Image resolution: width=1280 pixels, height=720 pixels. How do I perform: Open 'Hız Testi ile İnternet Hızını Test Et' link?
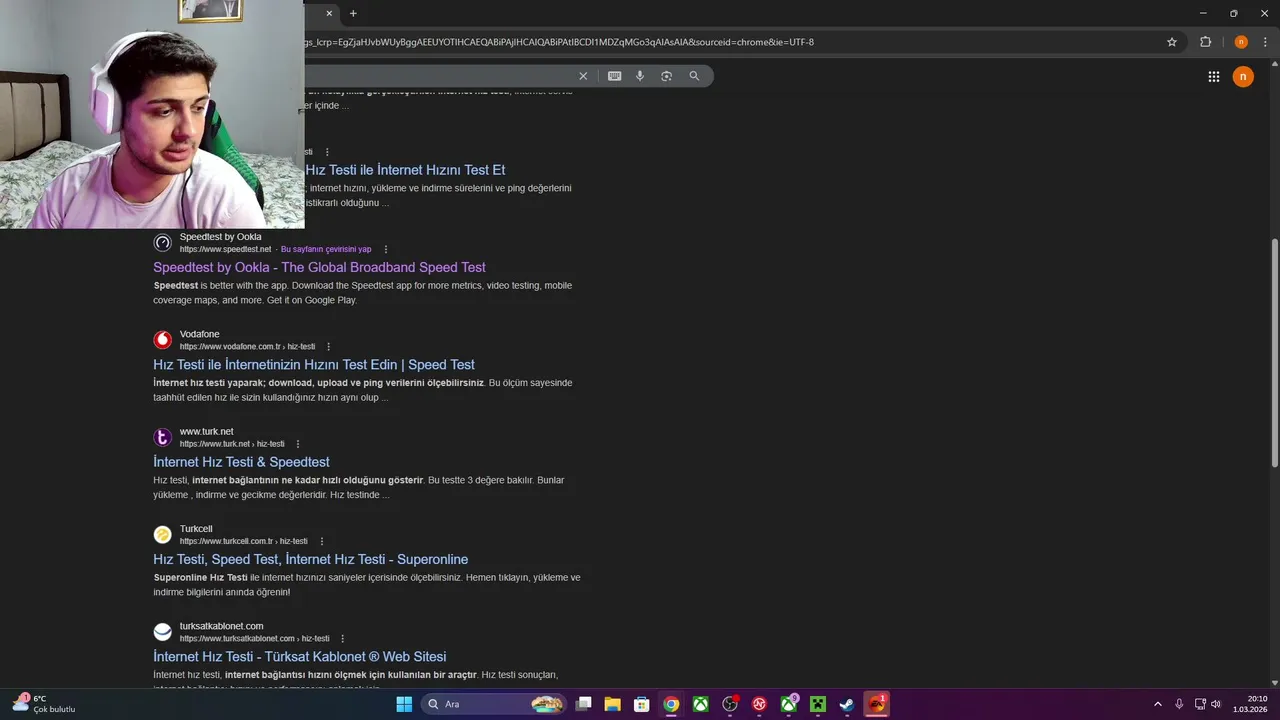point(405,170)
